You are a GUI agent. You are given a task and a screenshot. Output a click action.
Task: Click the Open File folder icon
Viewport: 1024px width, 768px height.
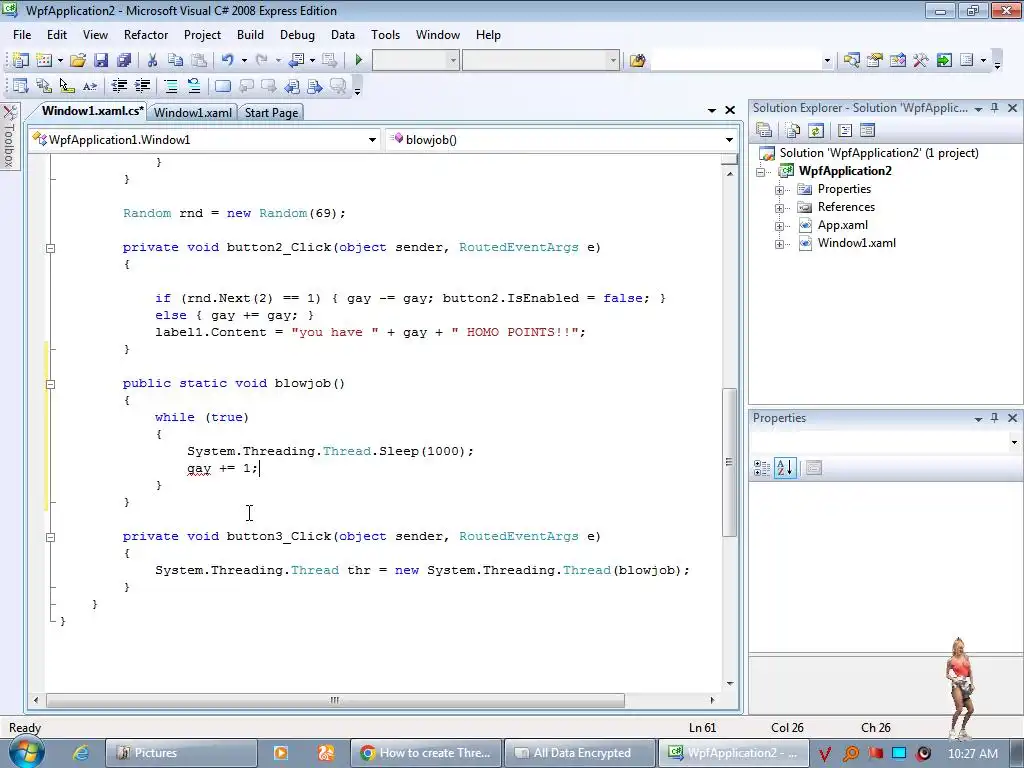[78, 60]
